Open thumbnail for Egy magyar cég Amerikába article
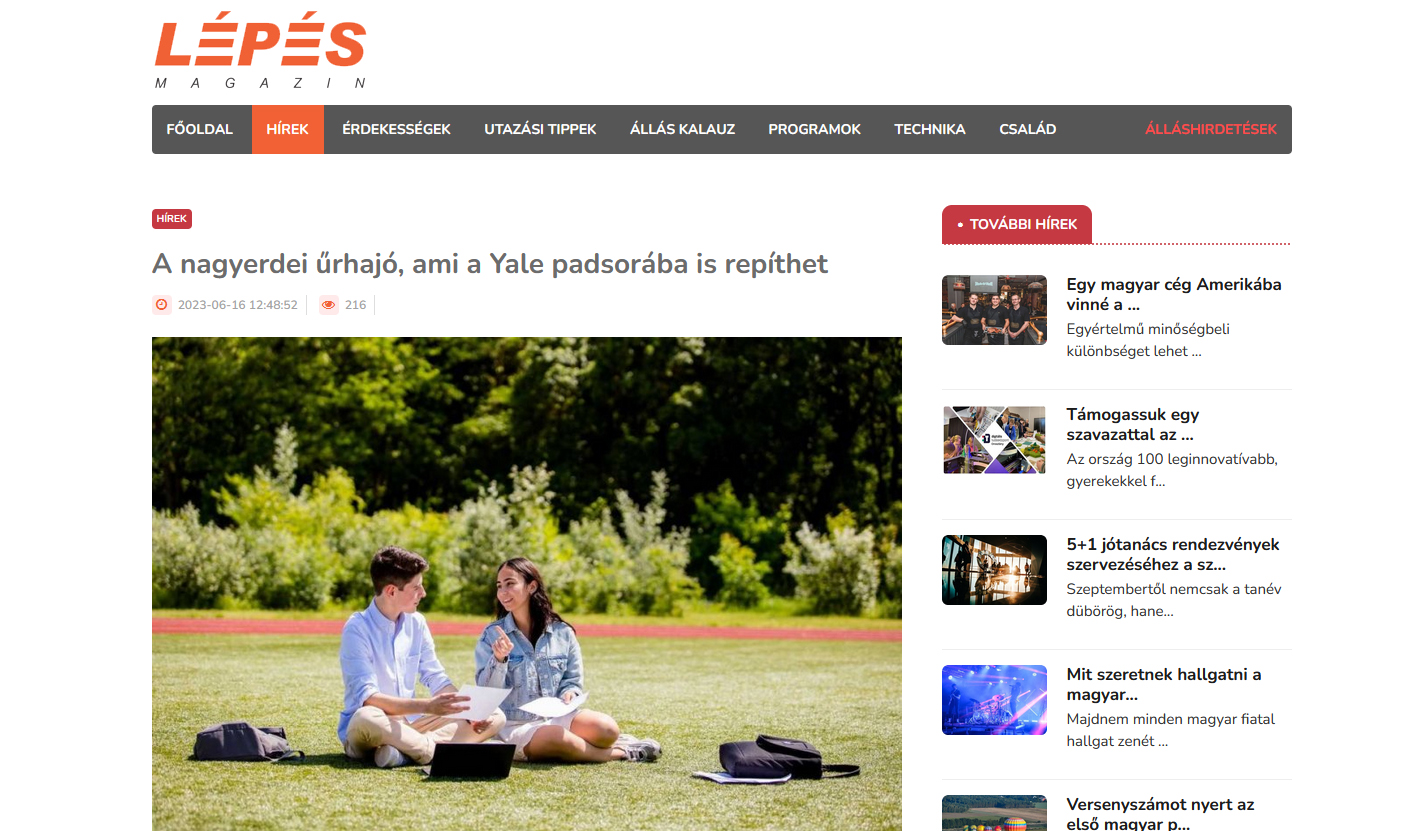Image resolution: width=1413 pixels, height=831 pixels. tap(994, 310)
